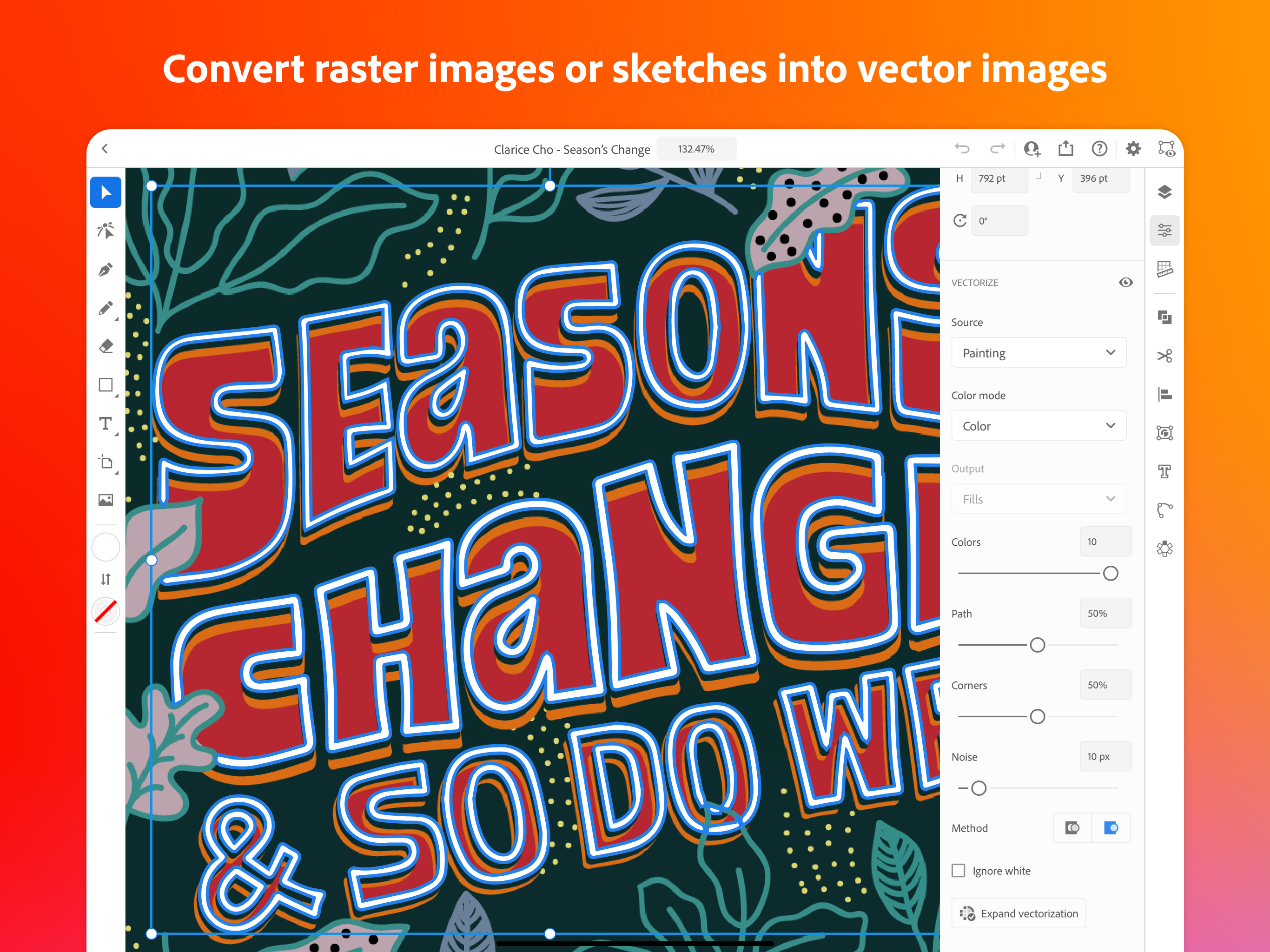Open the share export icon
This screenshot has width=1270, height=952.
[x=1065, y=148]
